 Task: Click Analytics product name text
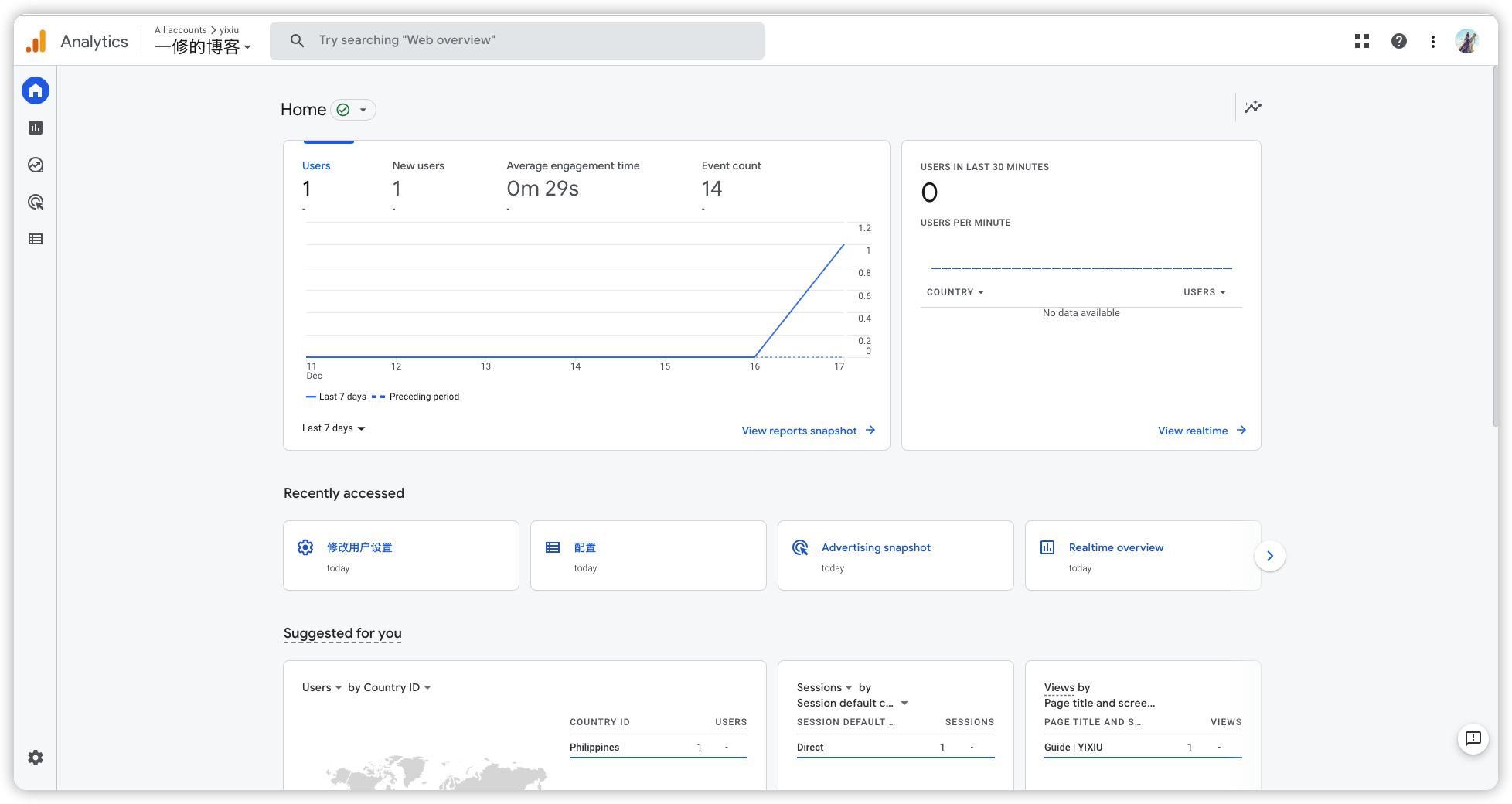coord(94,41)
